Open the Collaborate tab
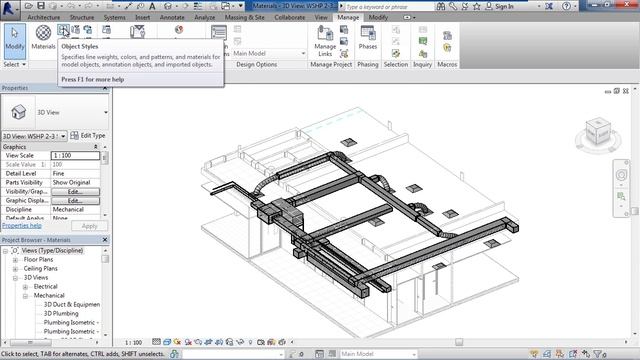Viewport: 640px width, 360px height. [289, 18]
